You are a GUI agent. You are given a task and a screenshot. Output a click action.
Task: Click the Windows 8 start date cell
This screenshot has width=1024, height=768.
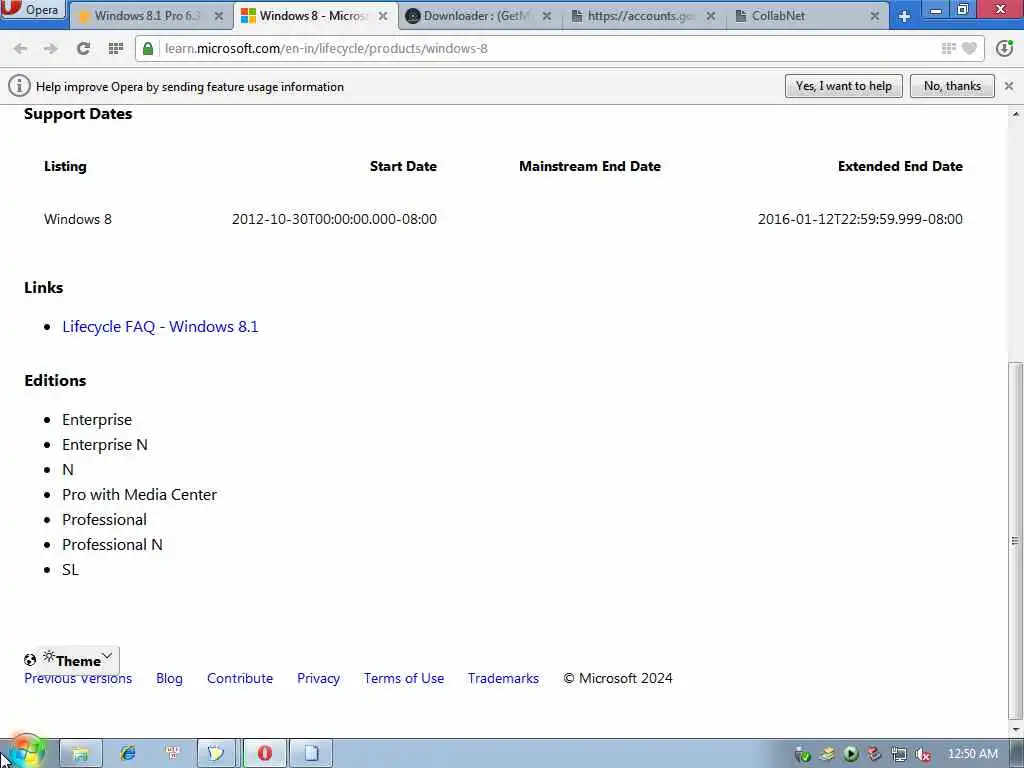coord(334,219)
